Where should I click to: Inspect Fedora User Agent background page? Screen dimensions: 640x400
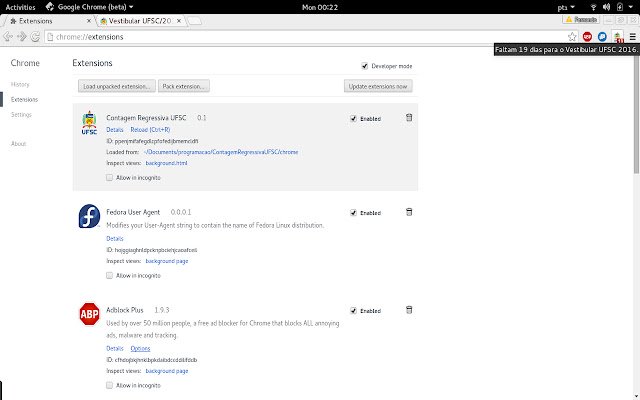[167, 261]
